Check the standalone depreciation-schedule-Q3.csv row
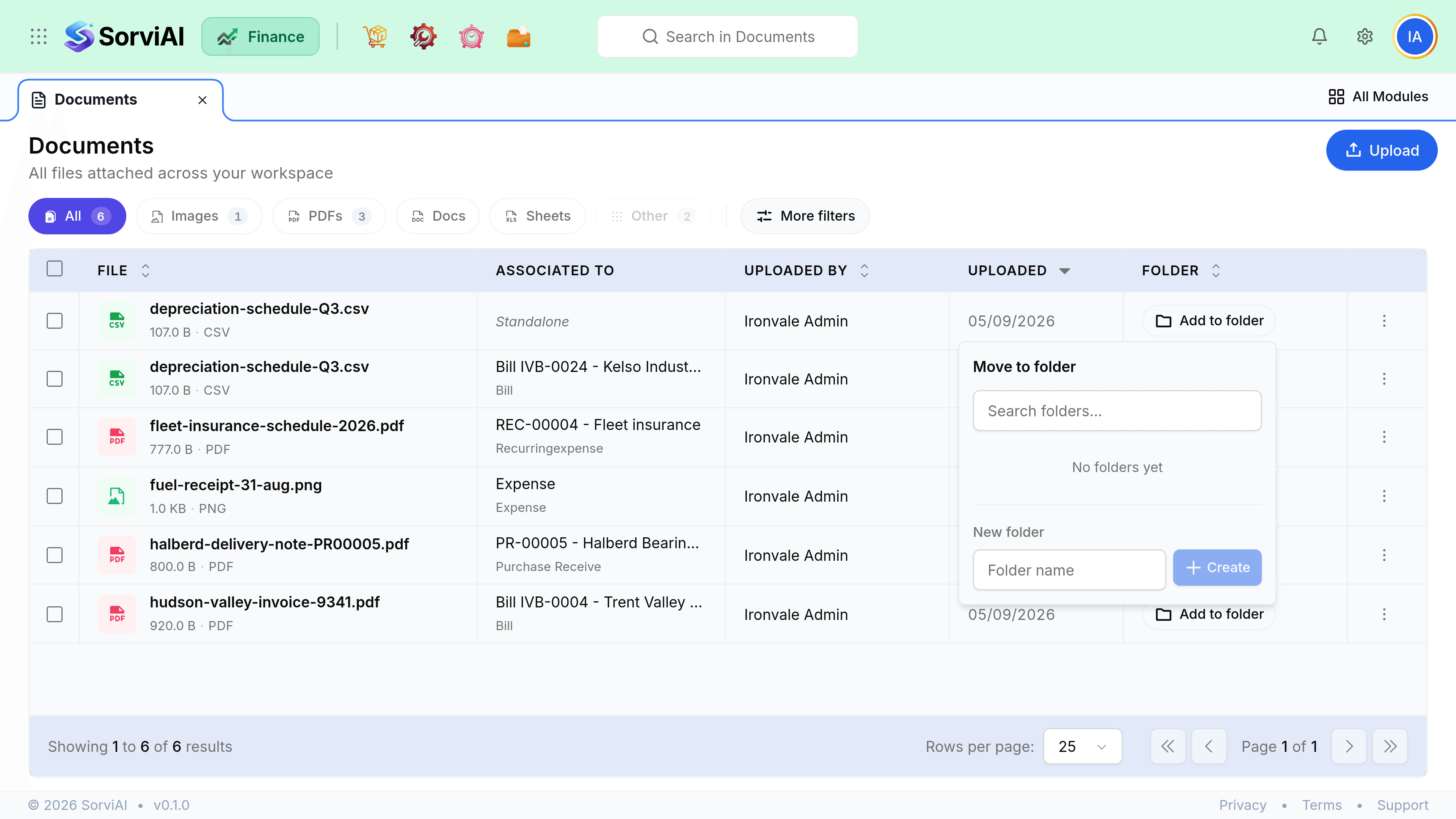1456x819 pixels. [x=54, y=321]
